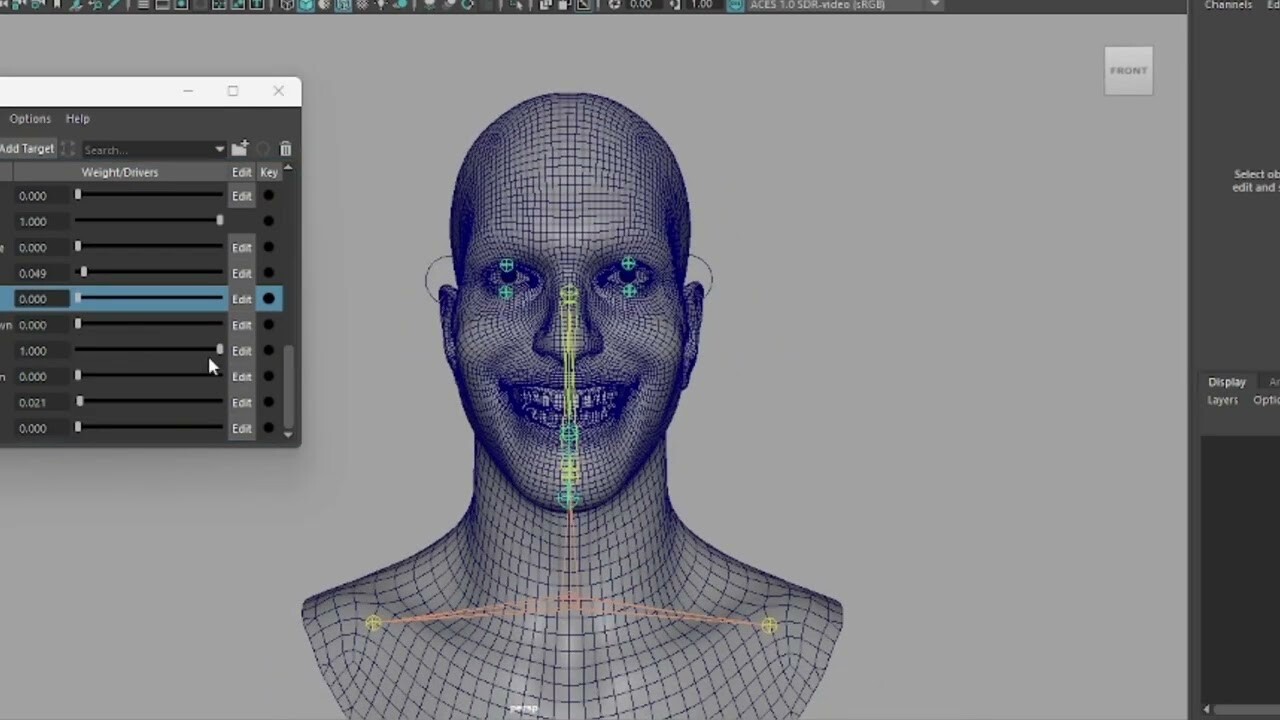Click the circular reconnect icon beside the trash

click(263, 150)
